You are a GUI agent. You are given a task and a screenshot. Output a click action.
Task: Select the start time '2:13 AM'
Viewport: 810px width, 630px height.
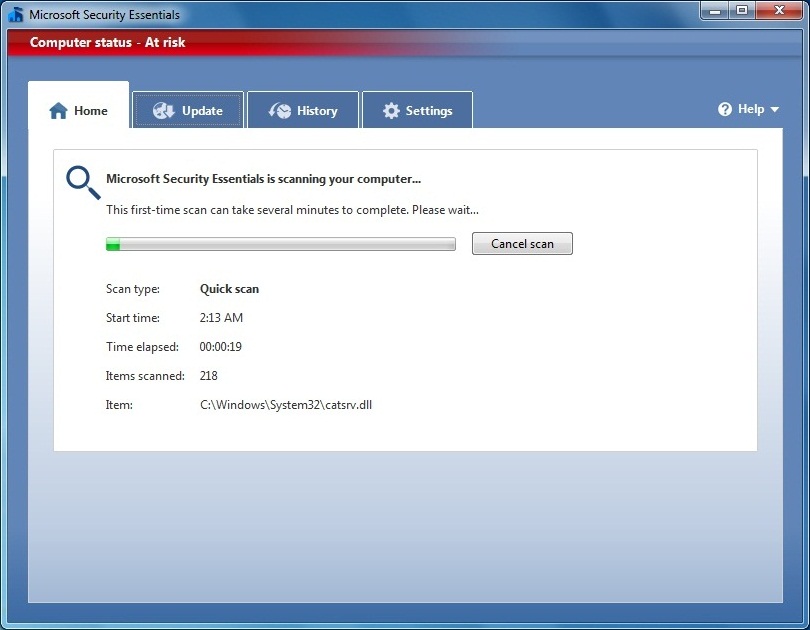point(221,318)
